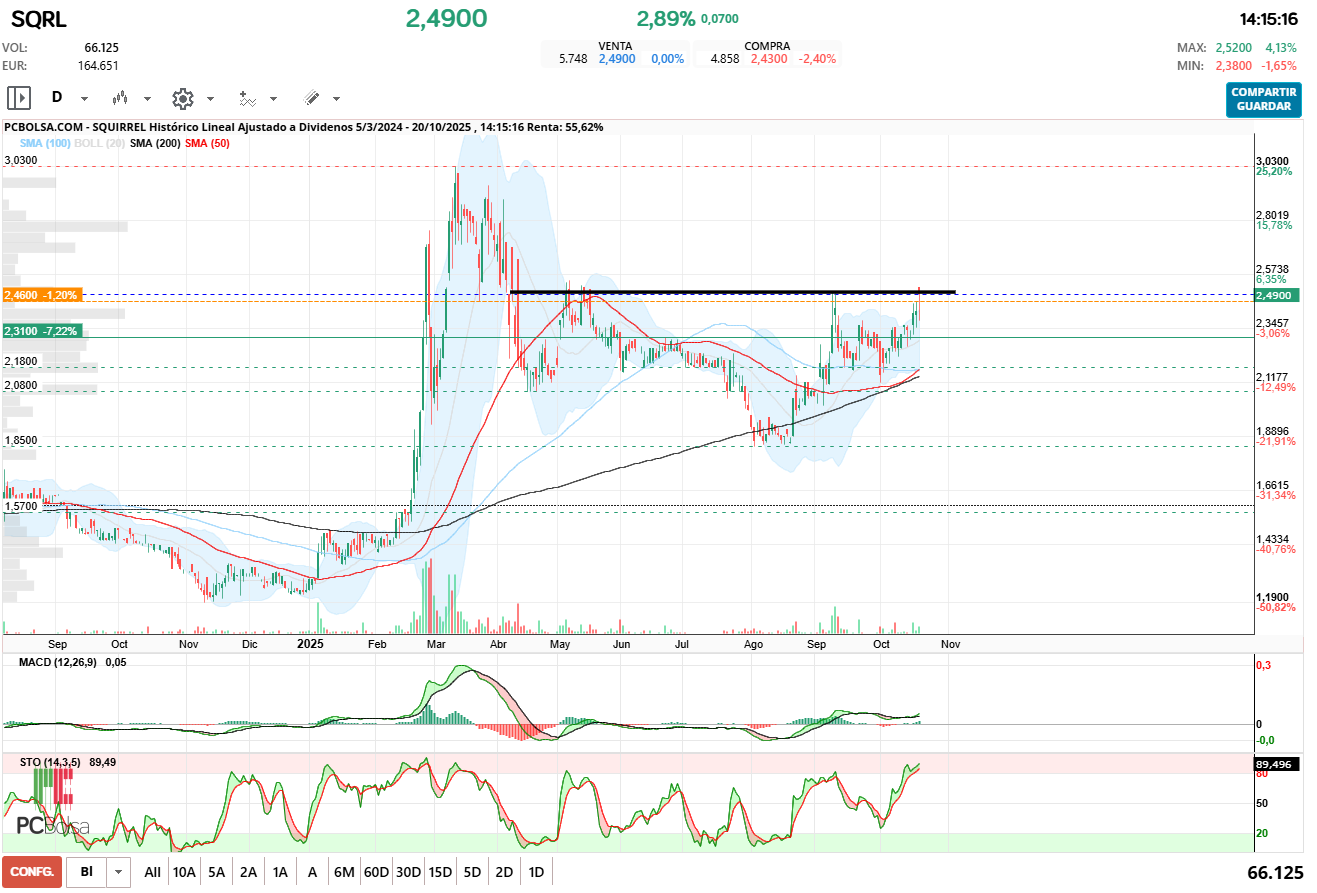Select the All time range
Image resolution: width=1317 pixels, height=893 pixels.
pos(152,872)
